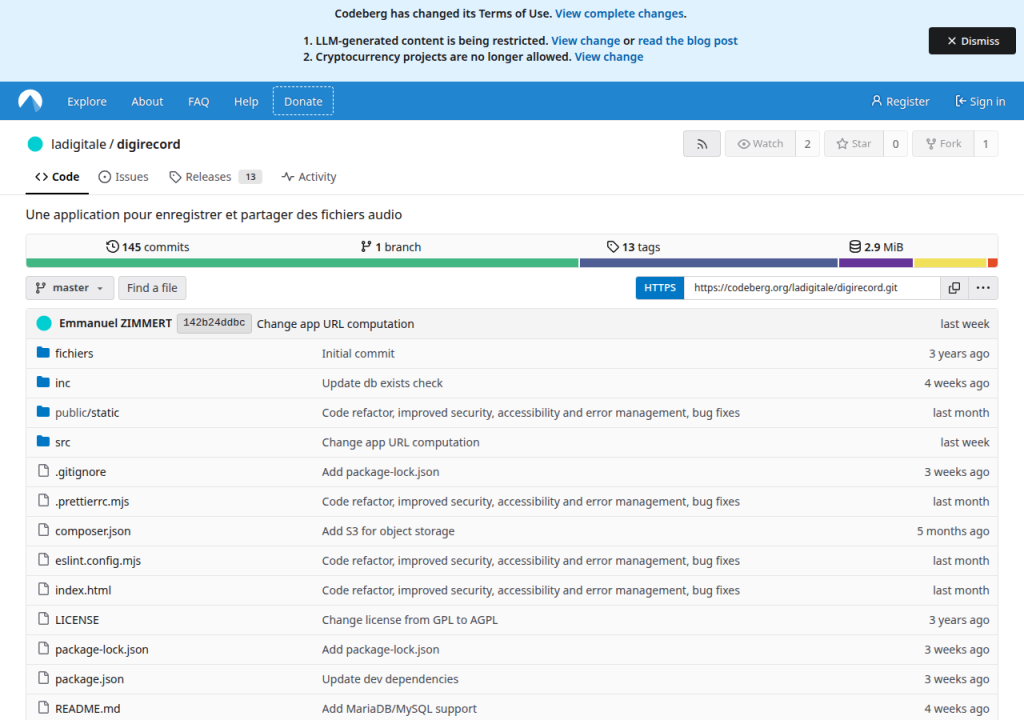
Task: Open the eslint.config.mjs file
Action: point(98,561)
